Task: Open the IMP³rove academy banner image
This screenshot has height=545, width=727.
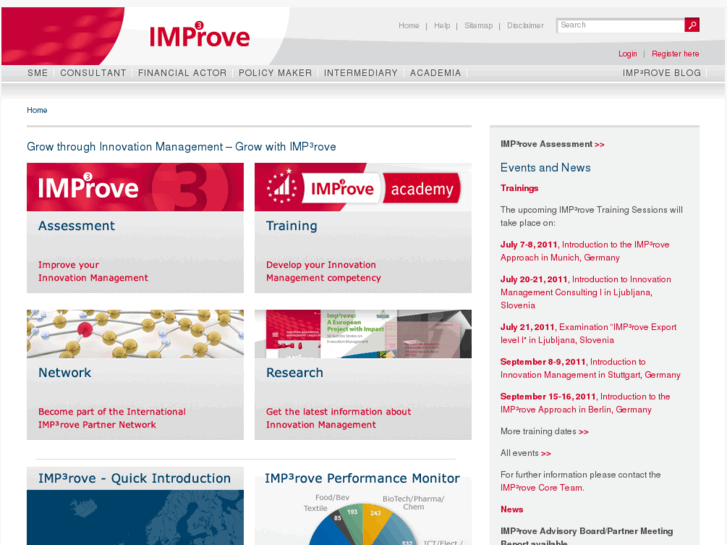Action: [363, 187]
